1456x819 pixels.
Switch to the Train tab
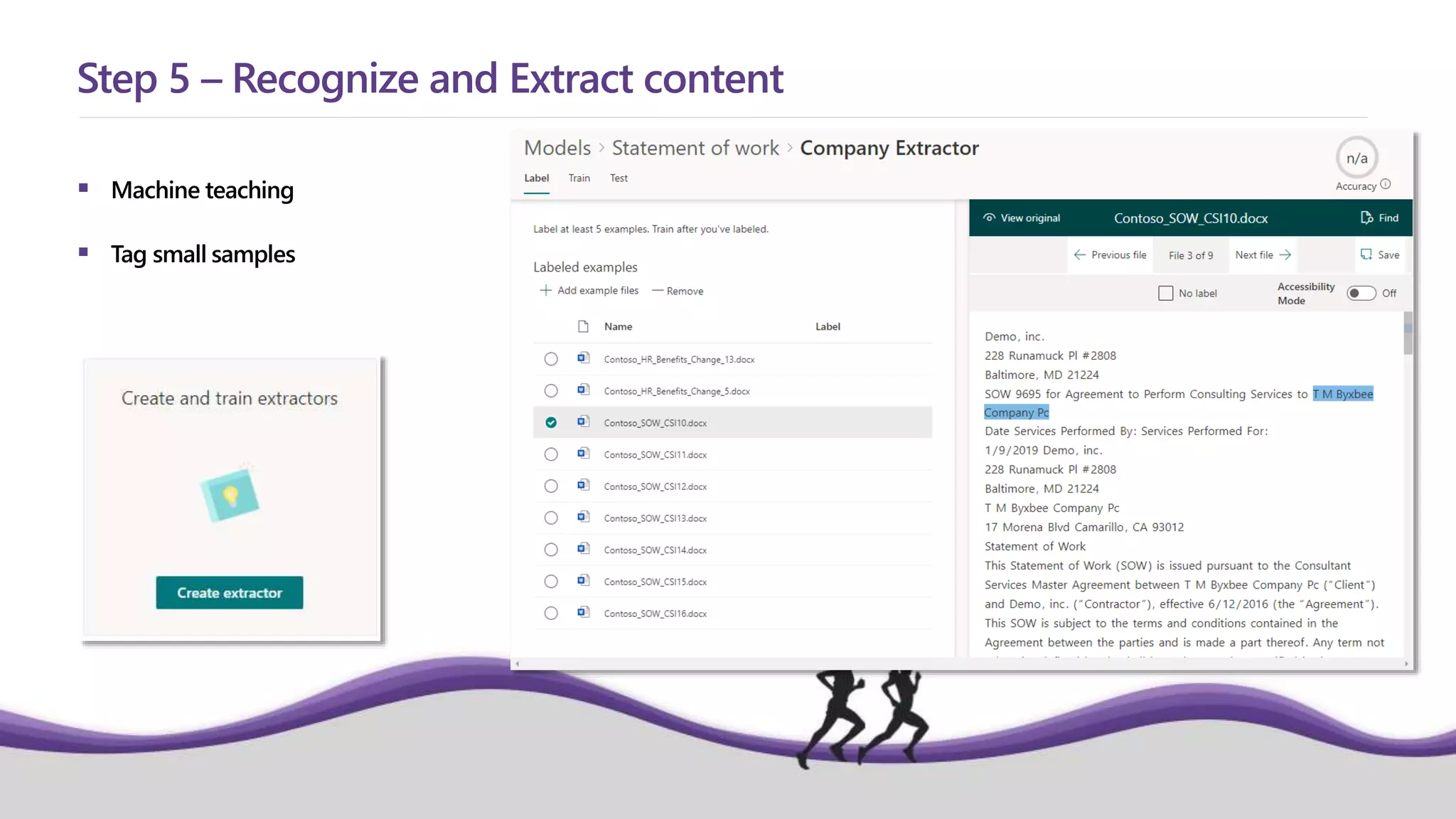point(579,178)
